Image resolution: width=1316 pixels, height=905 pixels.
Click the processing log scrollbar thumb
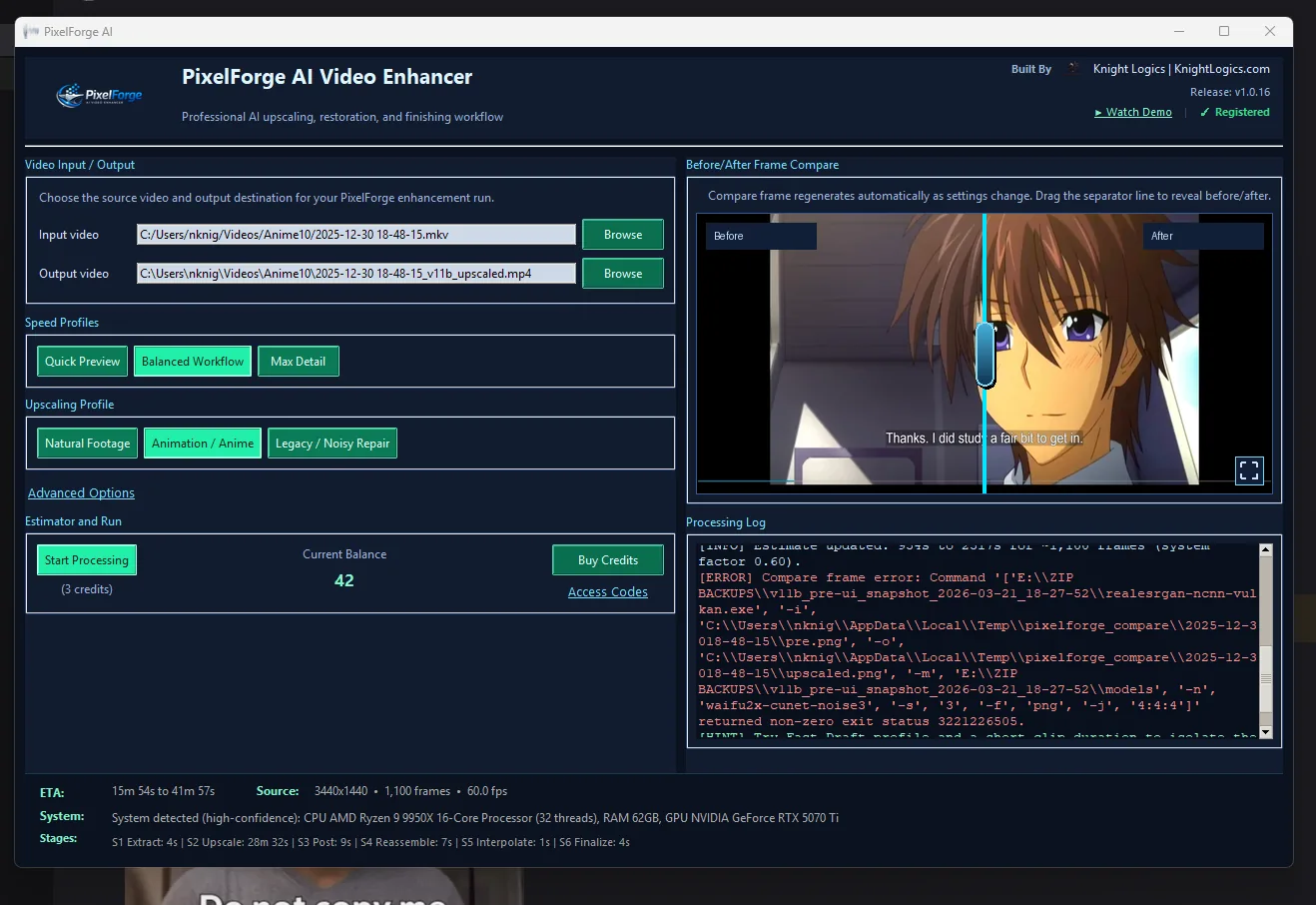(x=1266, y=678)
